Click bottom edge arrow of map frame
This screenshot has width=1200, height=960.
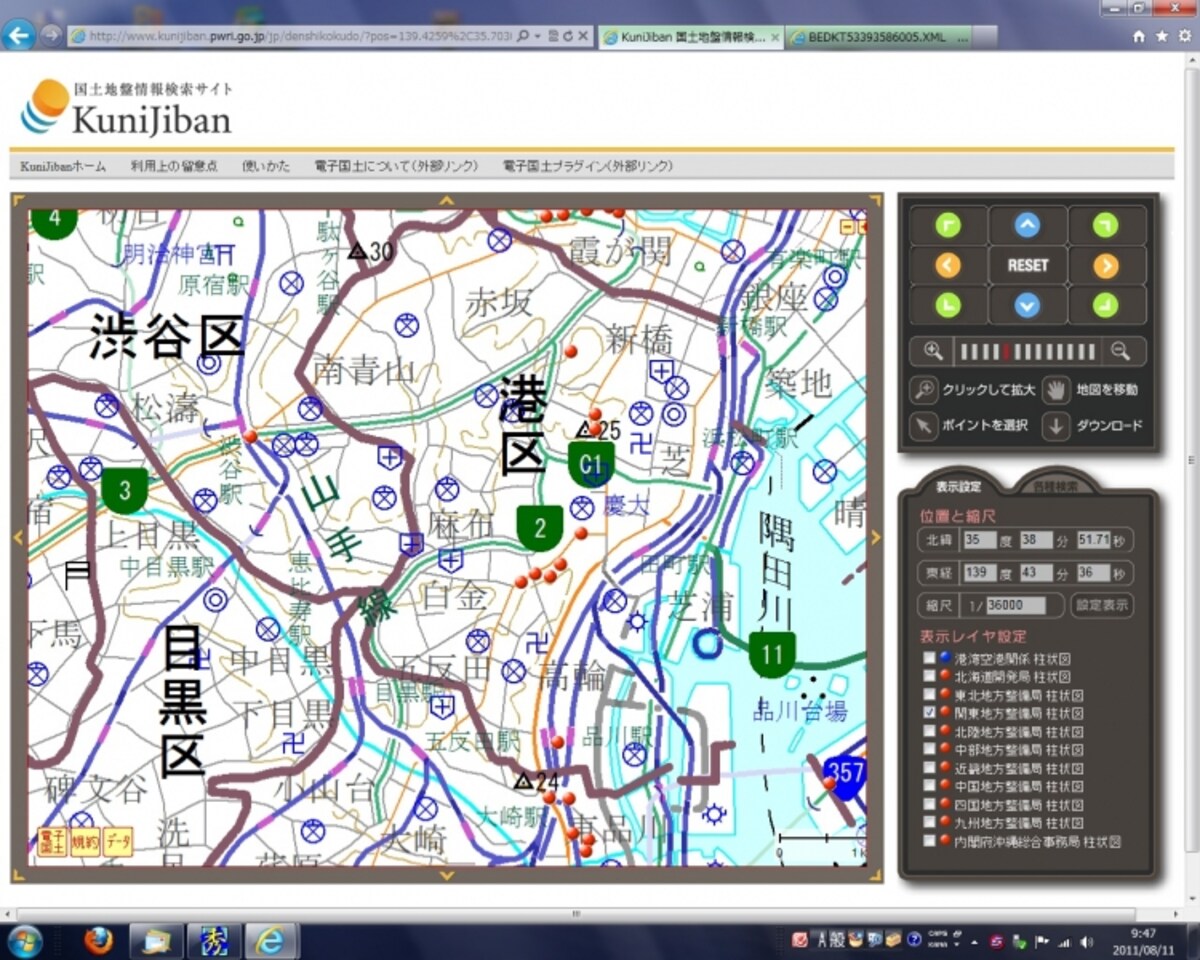pyautogui.click(x=446, y=875)
